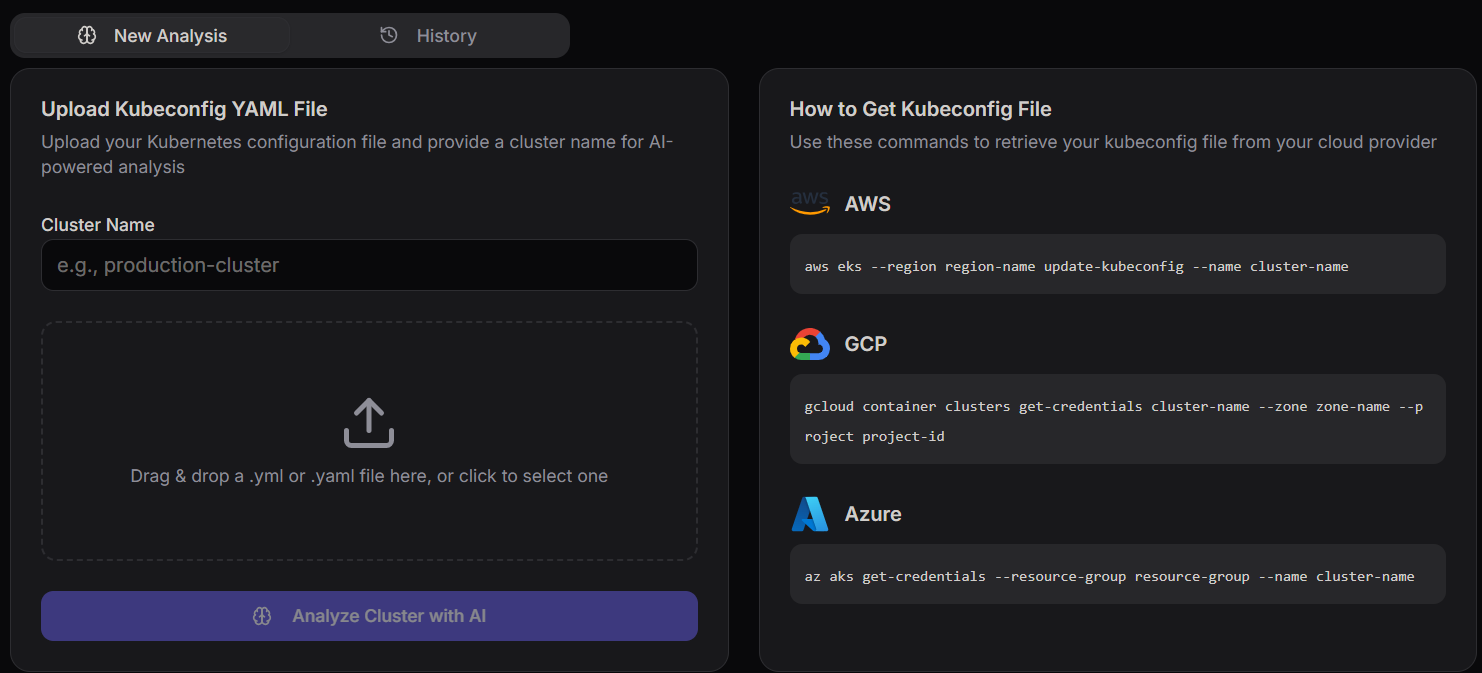Screen dimensions: 1482x673
Task: Click the brain icon on New Analysis tab
Action: click(87, 35)
